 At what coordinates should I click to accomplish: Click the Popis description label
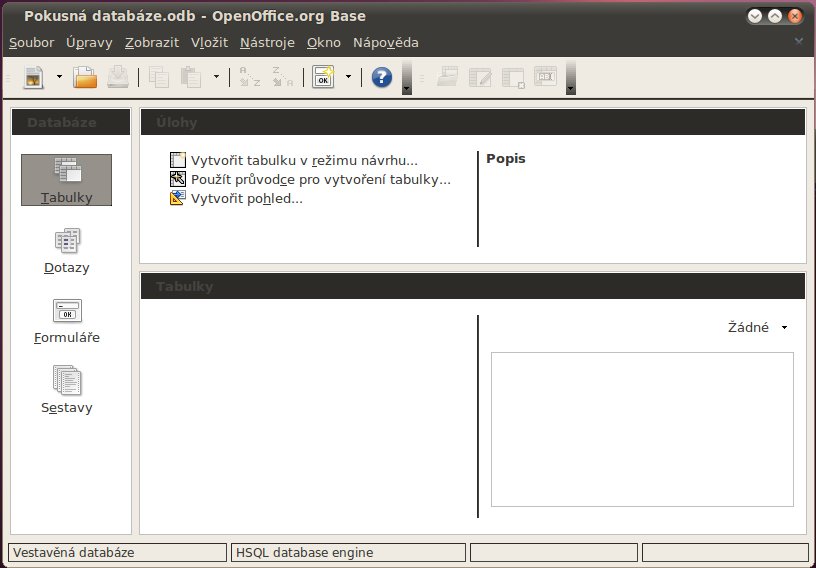coord(506,159)
